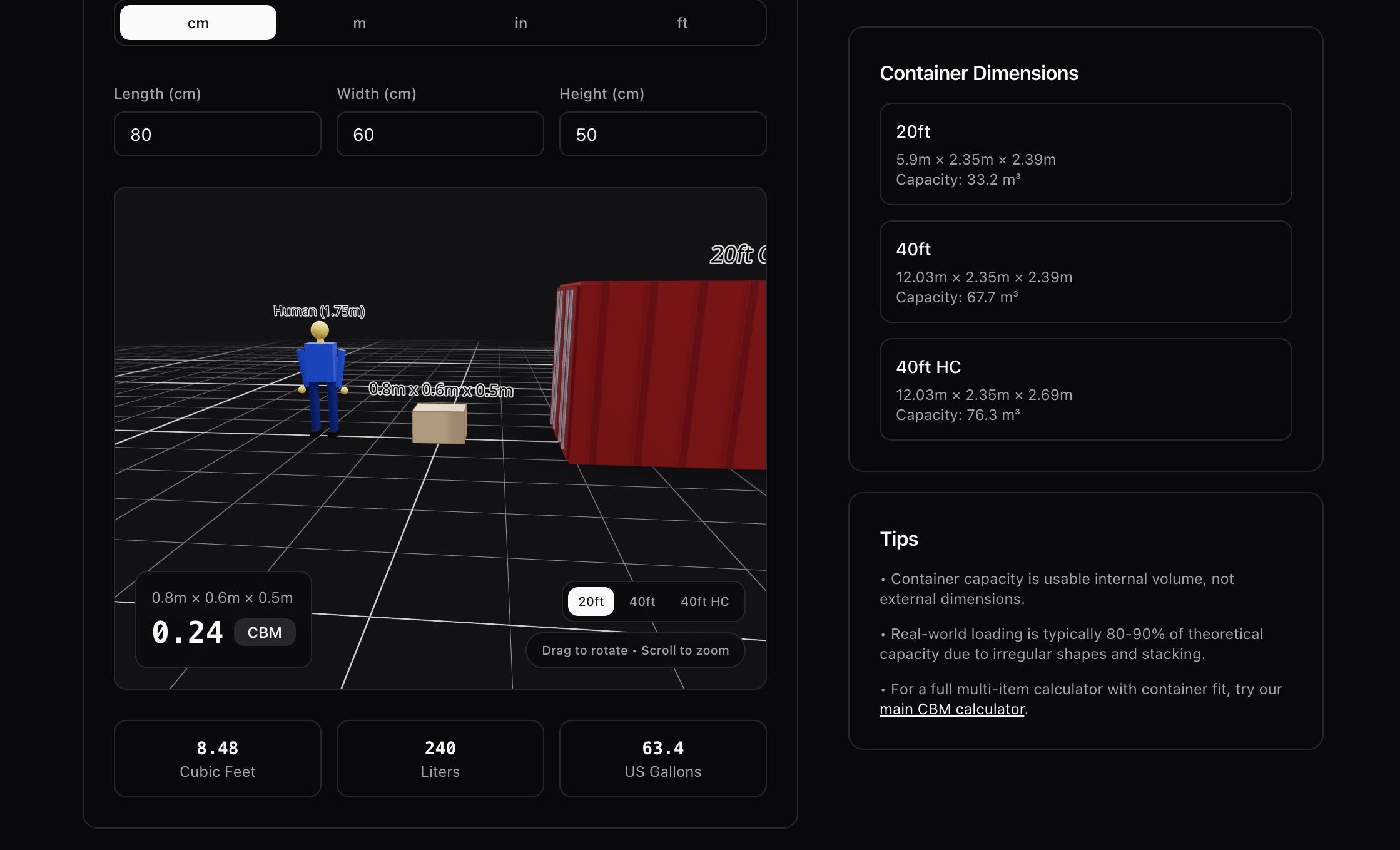Switch viewer to 40ft HC container

point(704,602)
